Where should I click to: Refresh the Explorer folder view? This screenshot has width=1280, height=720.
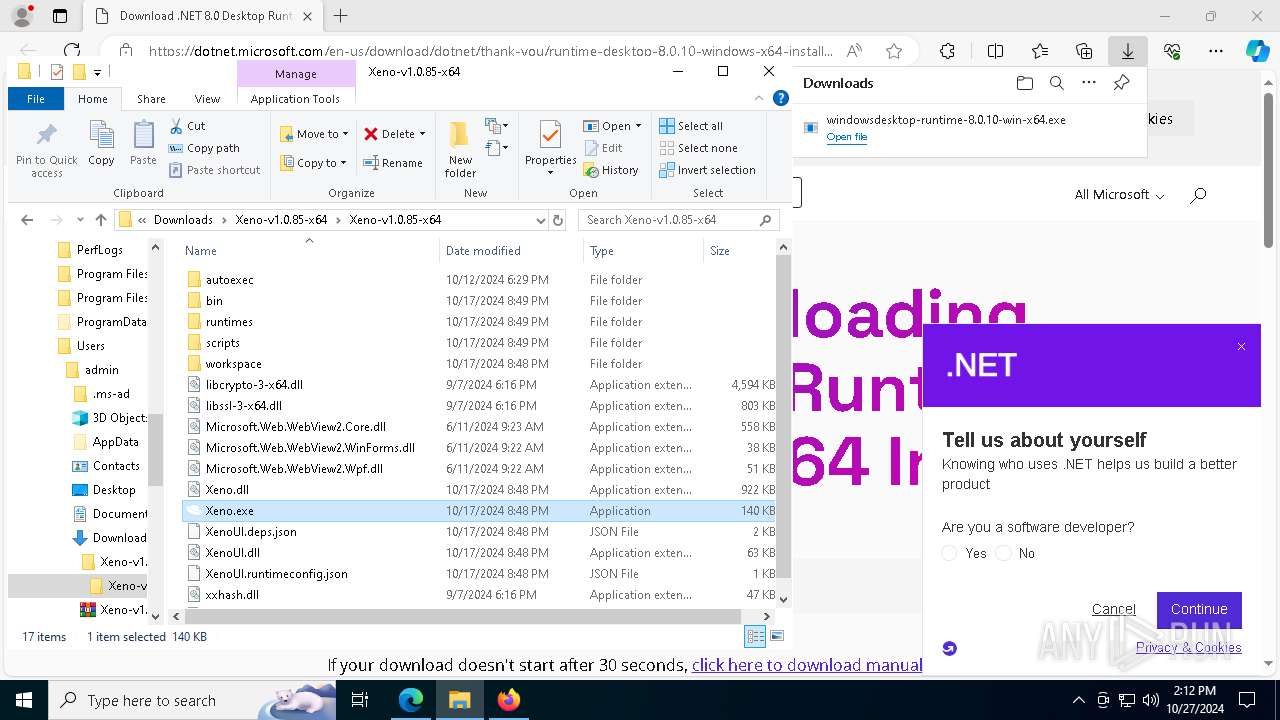(x=558, y=220)
